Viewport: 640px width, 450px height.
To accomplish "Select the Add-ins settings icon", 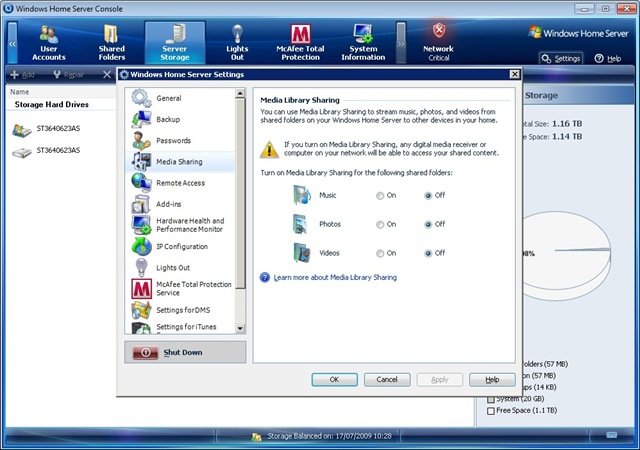I will tap(141, 204).
